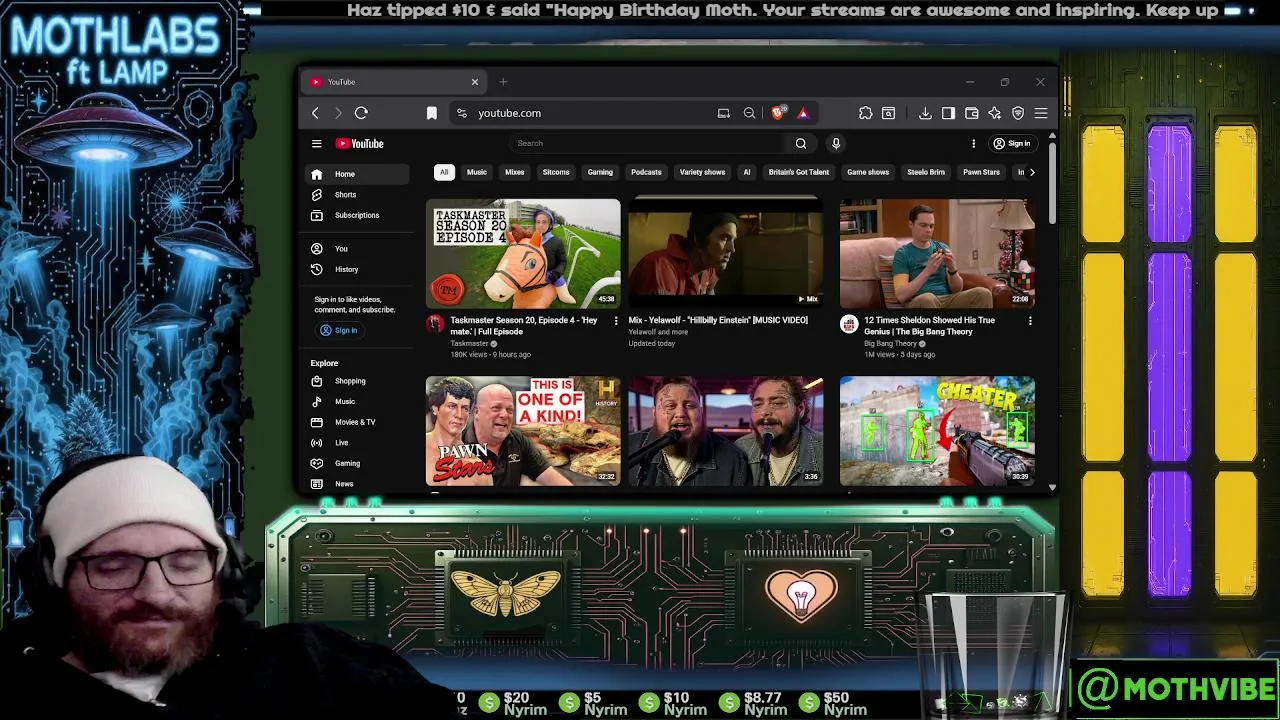Viewport: 1280px width, 720px height.
Task: Open the Big Bang Theory channel link
Action: tap(890, 343)
